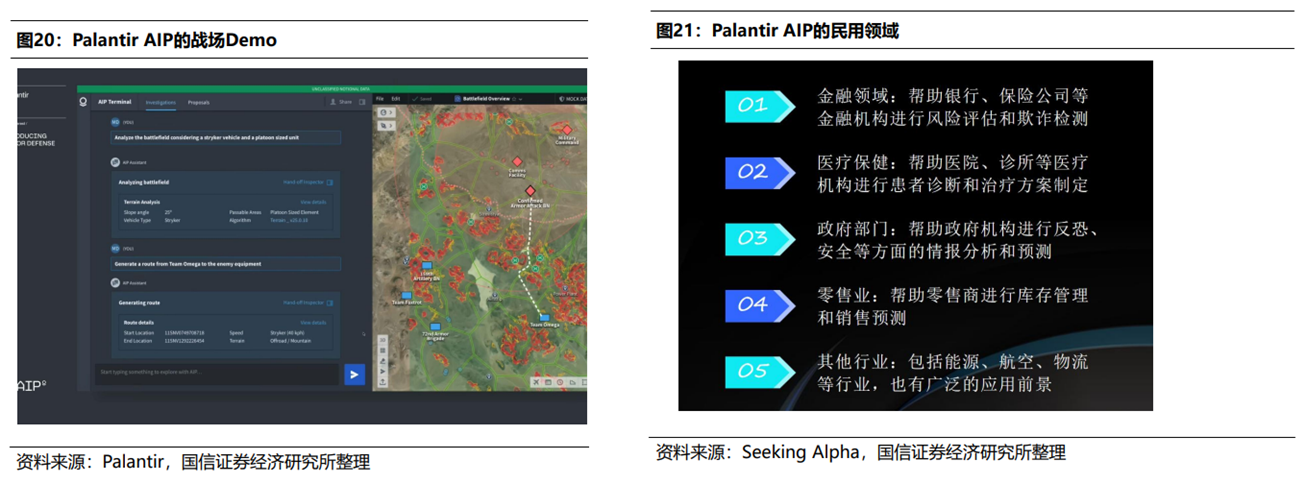The height and width of the screenshot is (484, 1306).
Task: Click the 03 badge for 政府部门
Action: coord(761,238)
